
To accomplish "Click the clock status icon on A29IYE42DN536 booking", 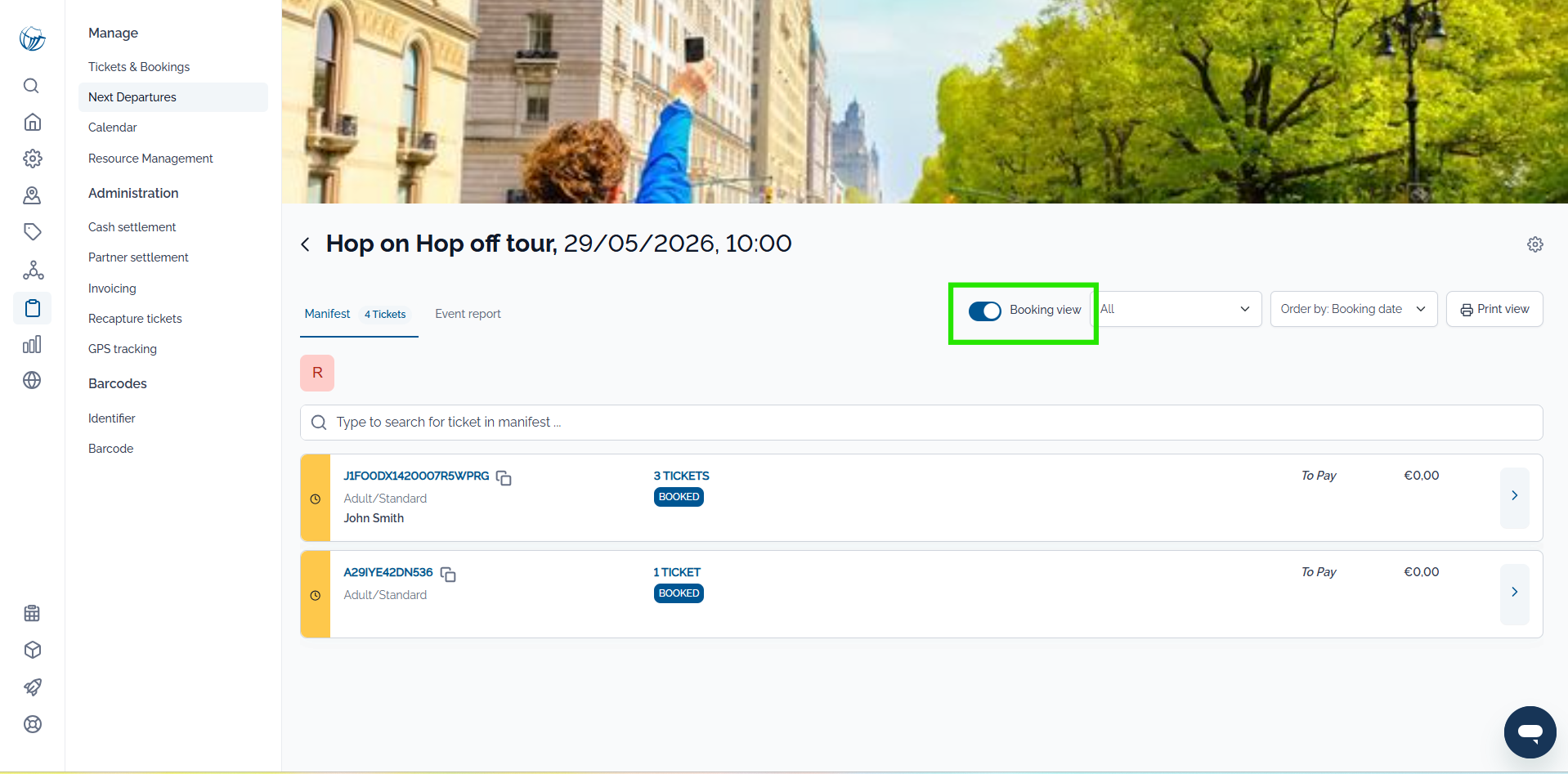I will click(x=316, y=595).
